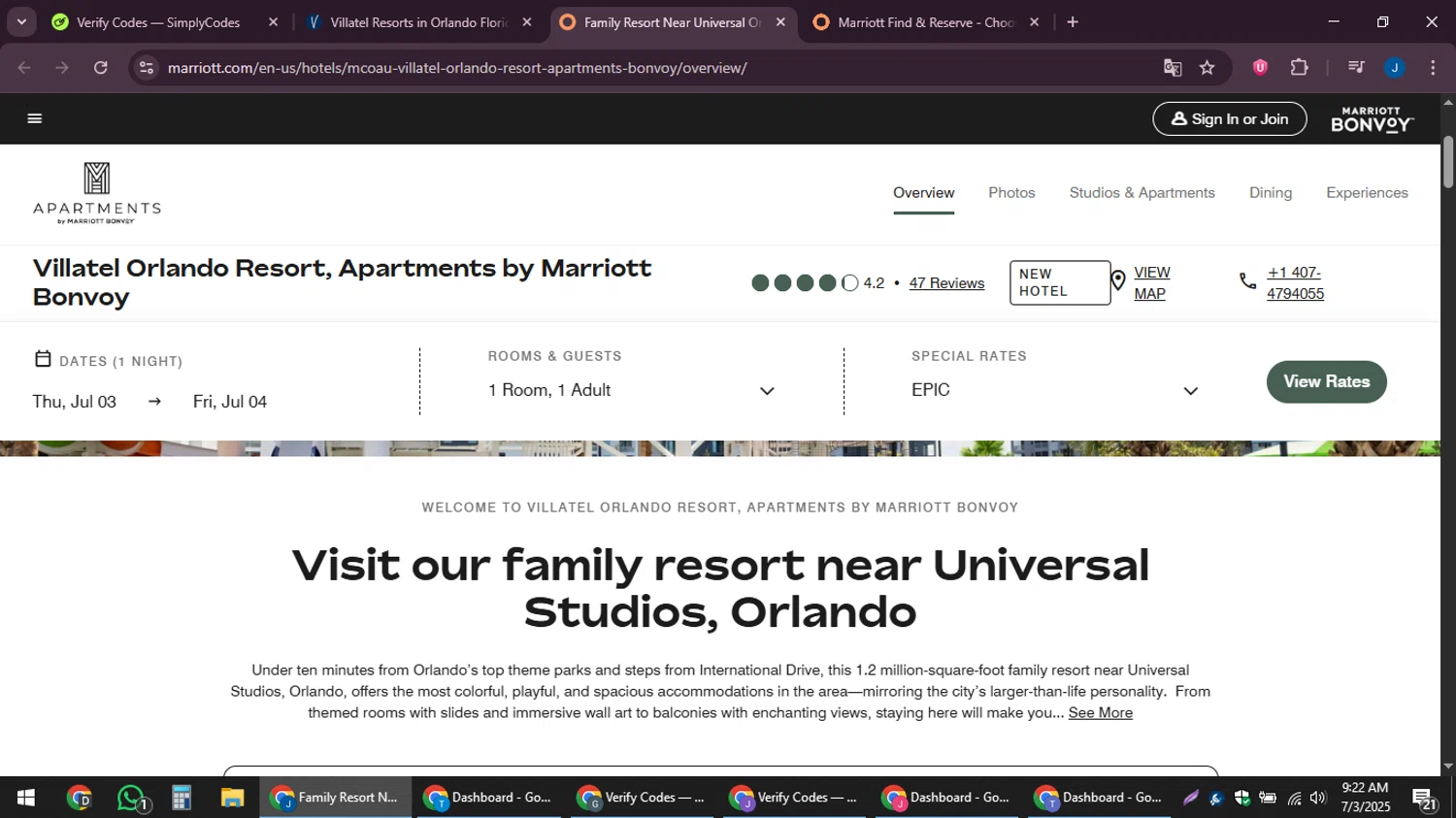Click the hotel title Villatel Orlando Resort
1456x818 pixels.
342,282
